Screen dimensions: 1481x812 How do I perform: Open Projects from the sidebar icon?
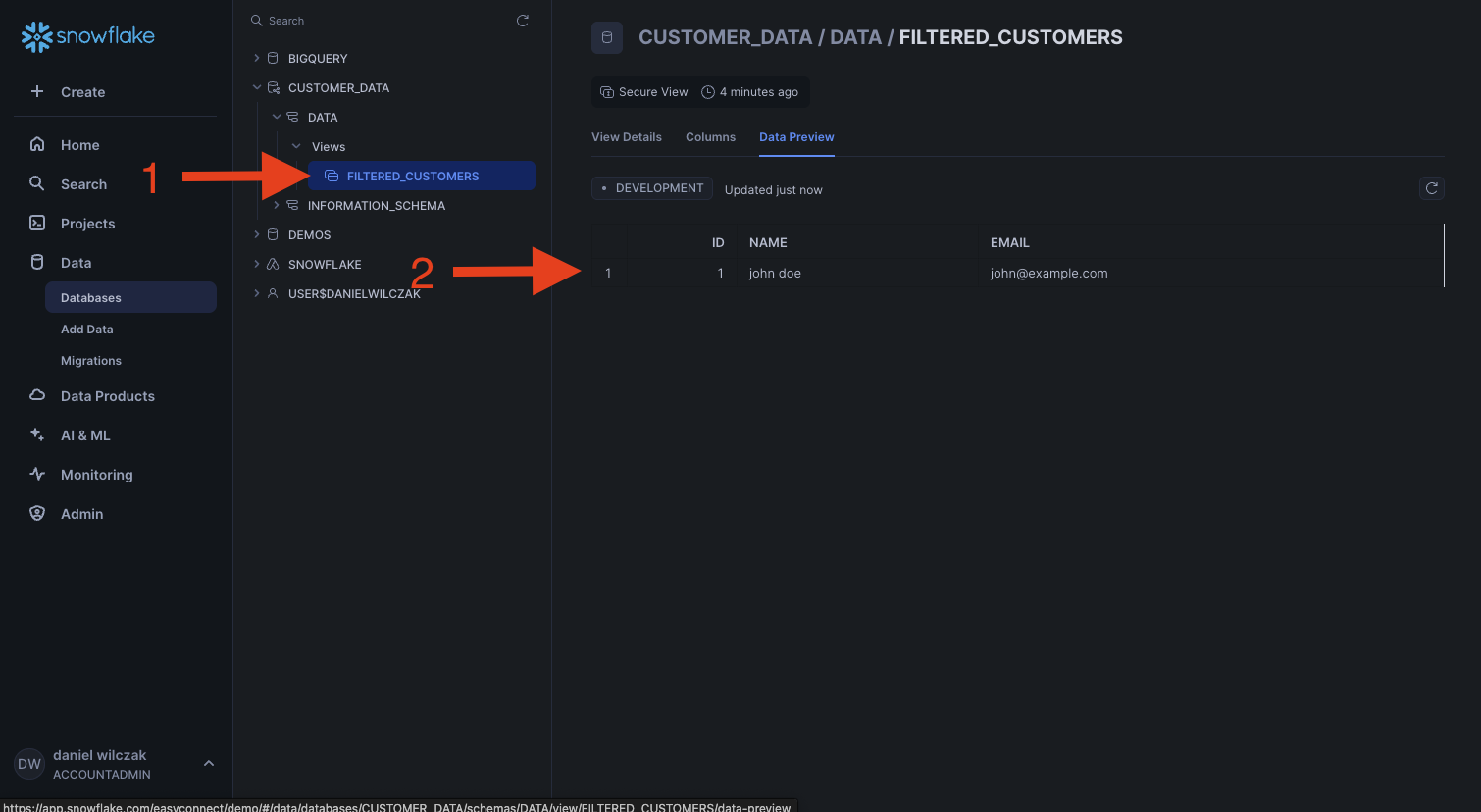pos(37,223)
